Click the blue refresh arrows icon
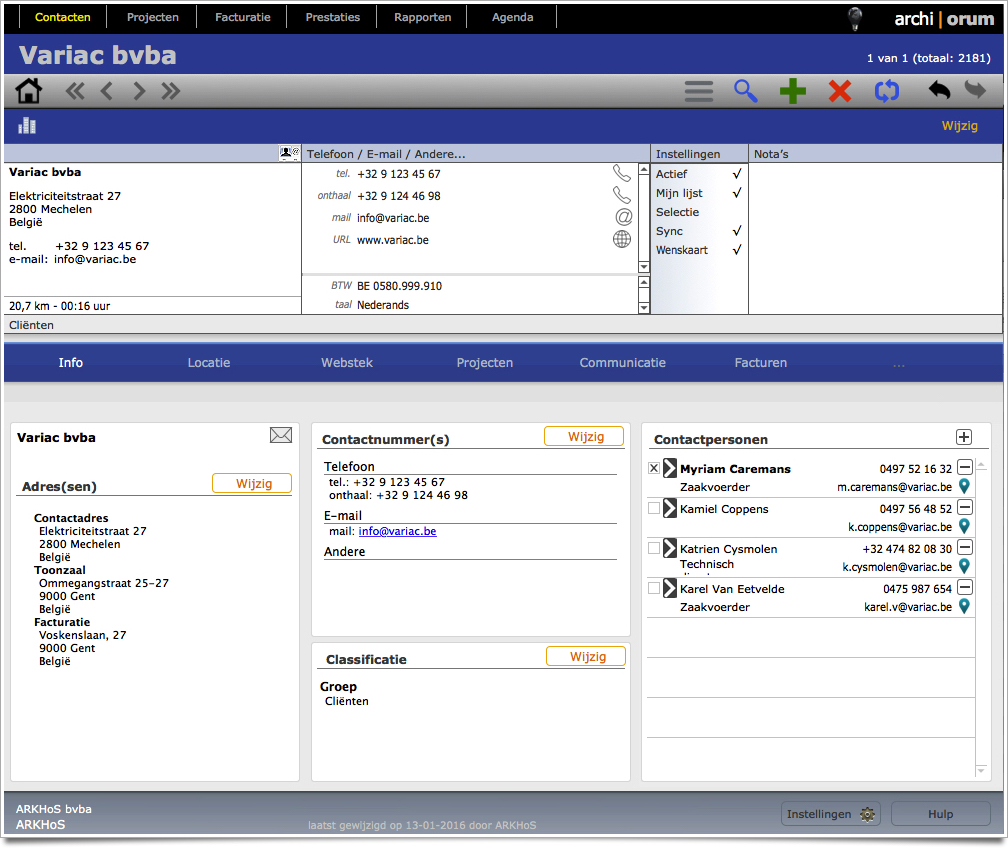The width and height of the screenshot is (1008, 848). point(887,91)
